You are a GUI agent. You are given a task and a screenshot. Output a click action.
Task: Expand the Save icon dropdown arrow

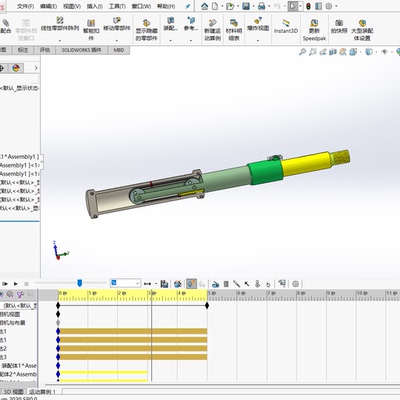[253, 6]
